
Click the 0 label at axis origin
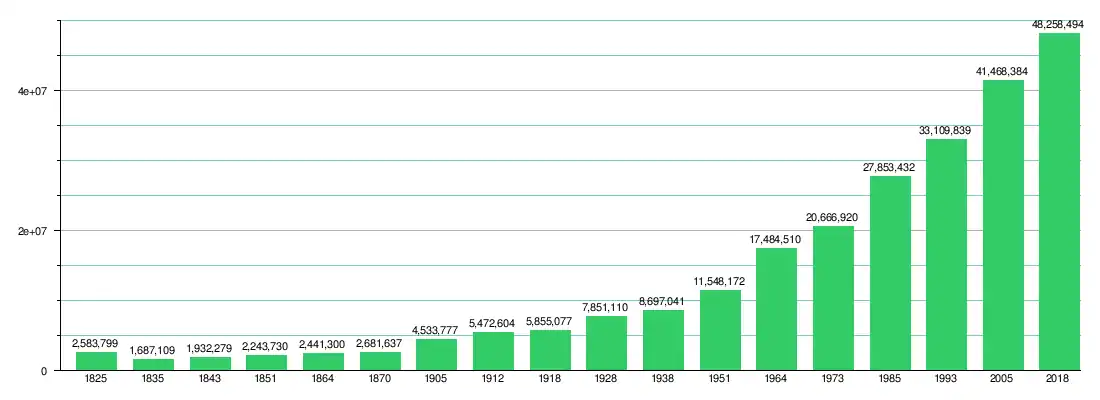coord(44,371)
